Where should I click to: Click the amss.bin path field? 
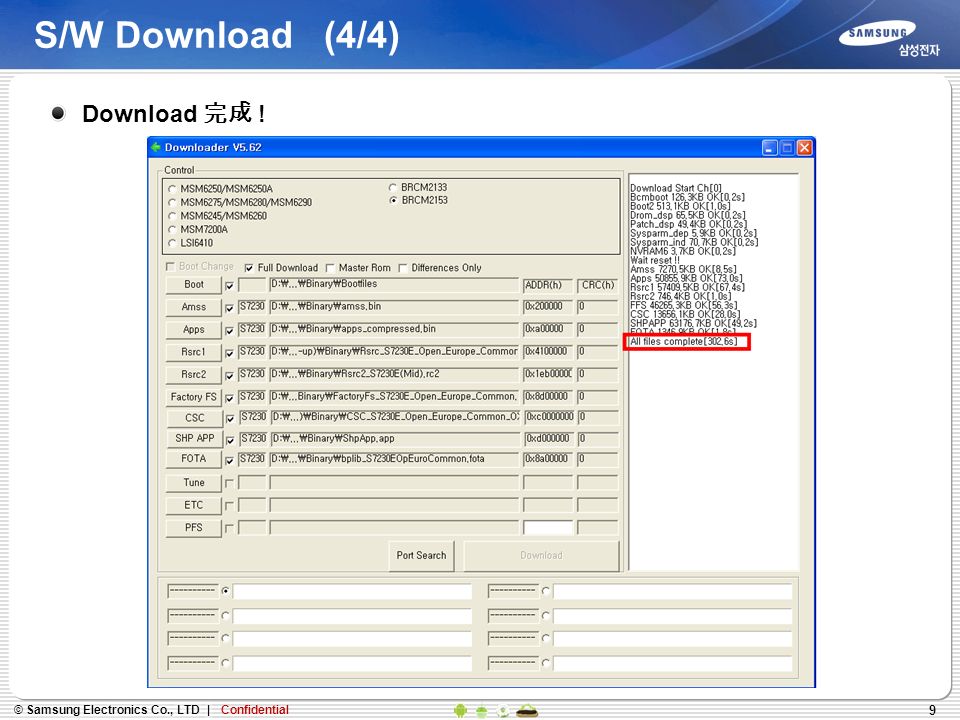(394, 307)
